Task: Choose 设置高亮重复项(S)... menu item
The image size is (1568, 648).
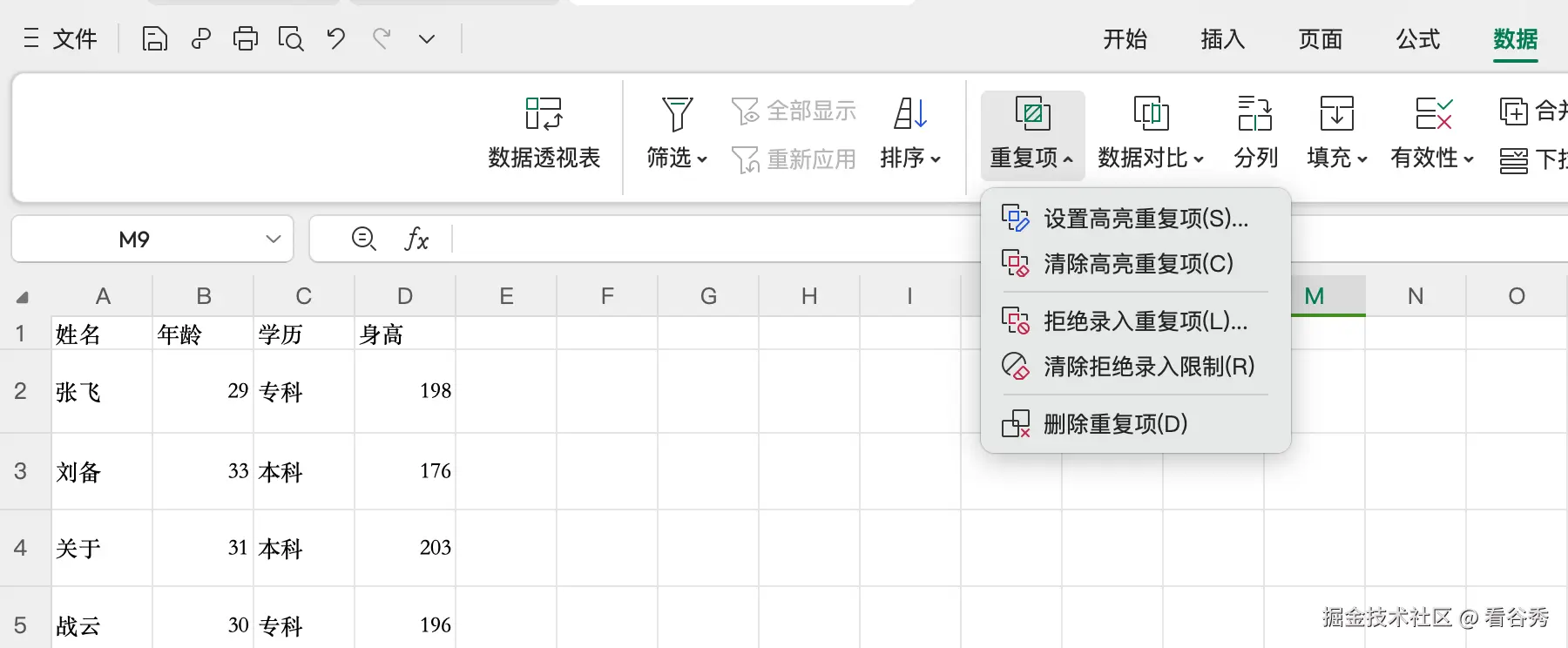Action: (1135, 218)
